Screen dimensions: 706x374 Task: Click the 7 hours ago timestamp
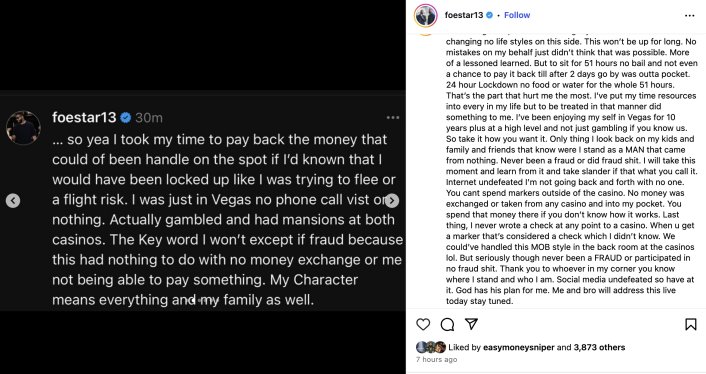tap(436, 359)
